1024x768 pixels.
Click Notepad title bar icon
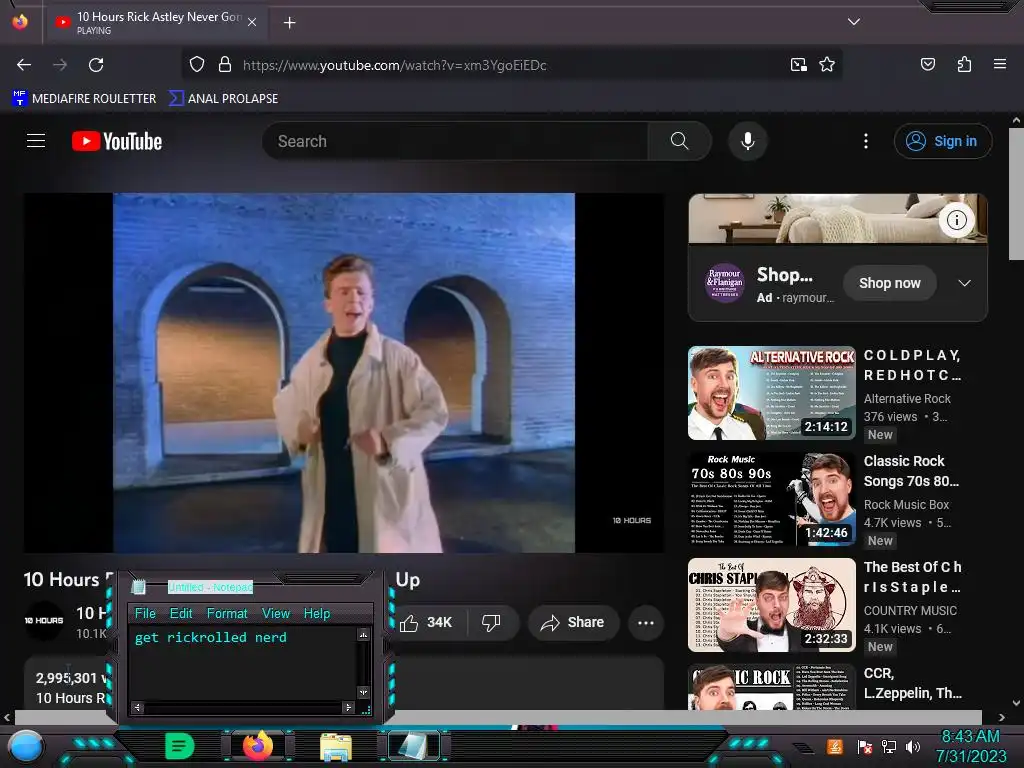pos(138,587)
